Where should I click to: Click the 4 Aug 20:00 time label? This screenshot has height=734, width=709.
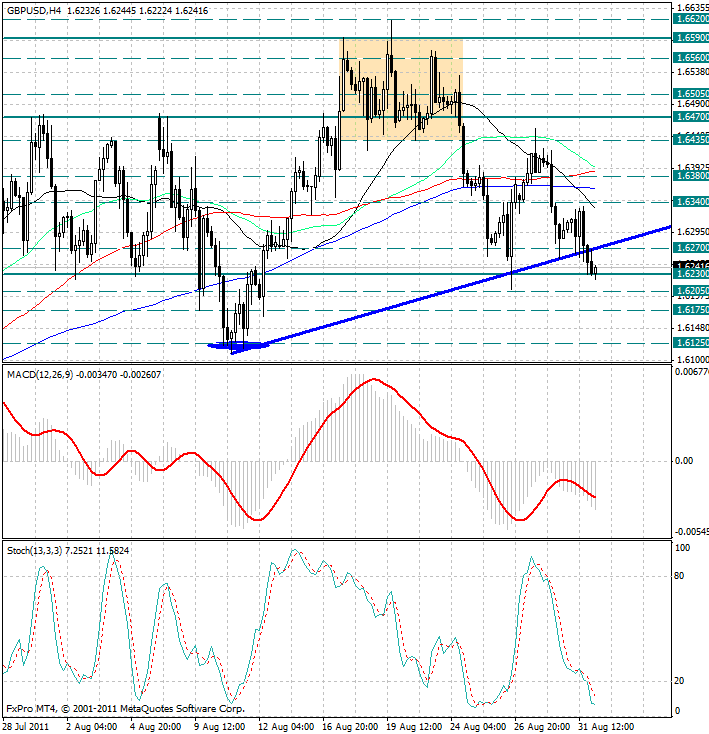[x=155, y=727]
